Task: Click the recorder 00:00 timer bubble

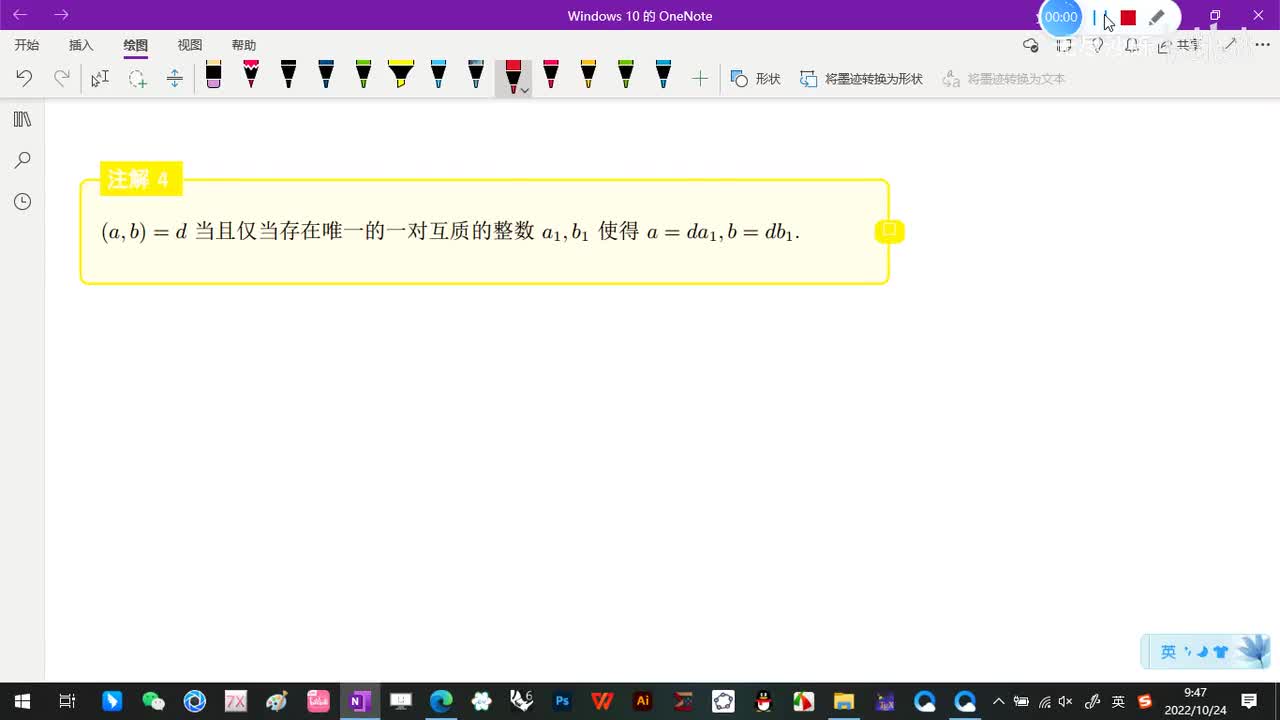Action: pyautogui.click(x=1061, y=17)
